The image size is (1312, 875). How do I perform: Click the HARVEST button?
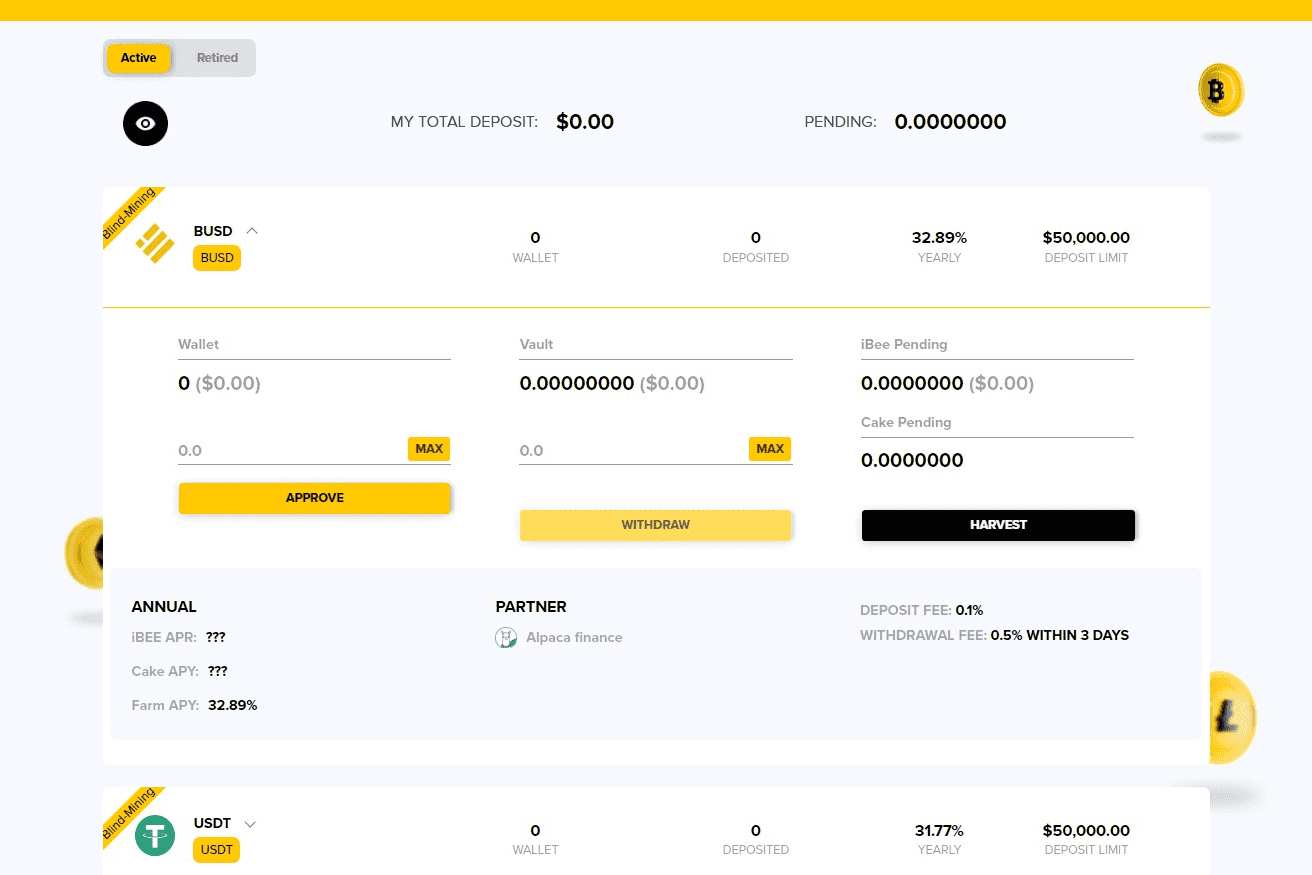[997, 524]
